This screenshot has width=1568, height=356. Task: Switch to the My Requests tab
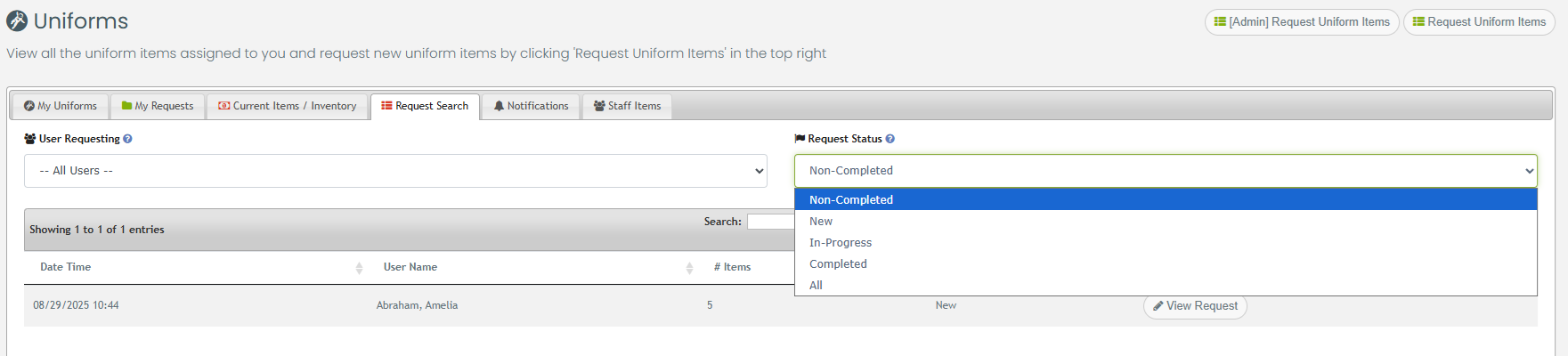(158, 106)
